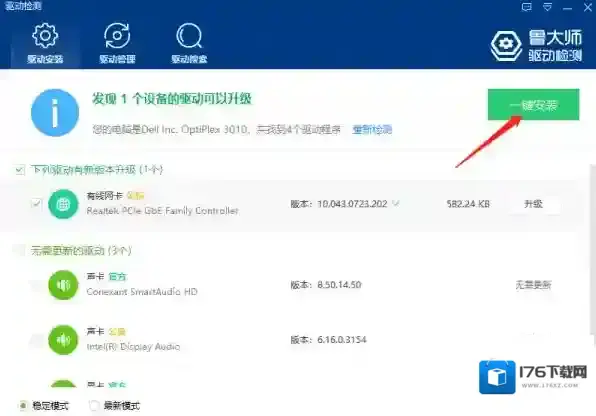Click the Conexant SmartAudio HD text
Image resolution: width=596 pixels, height=416 pixels.
click(x=142, y=292)
